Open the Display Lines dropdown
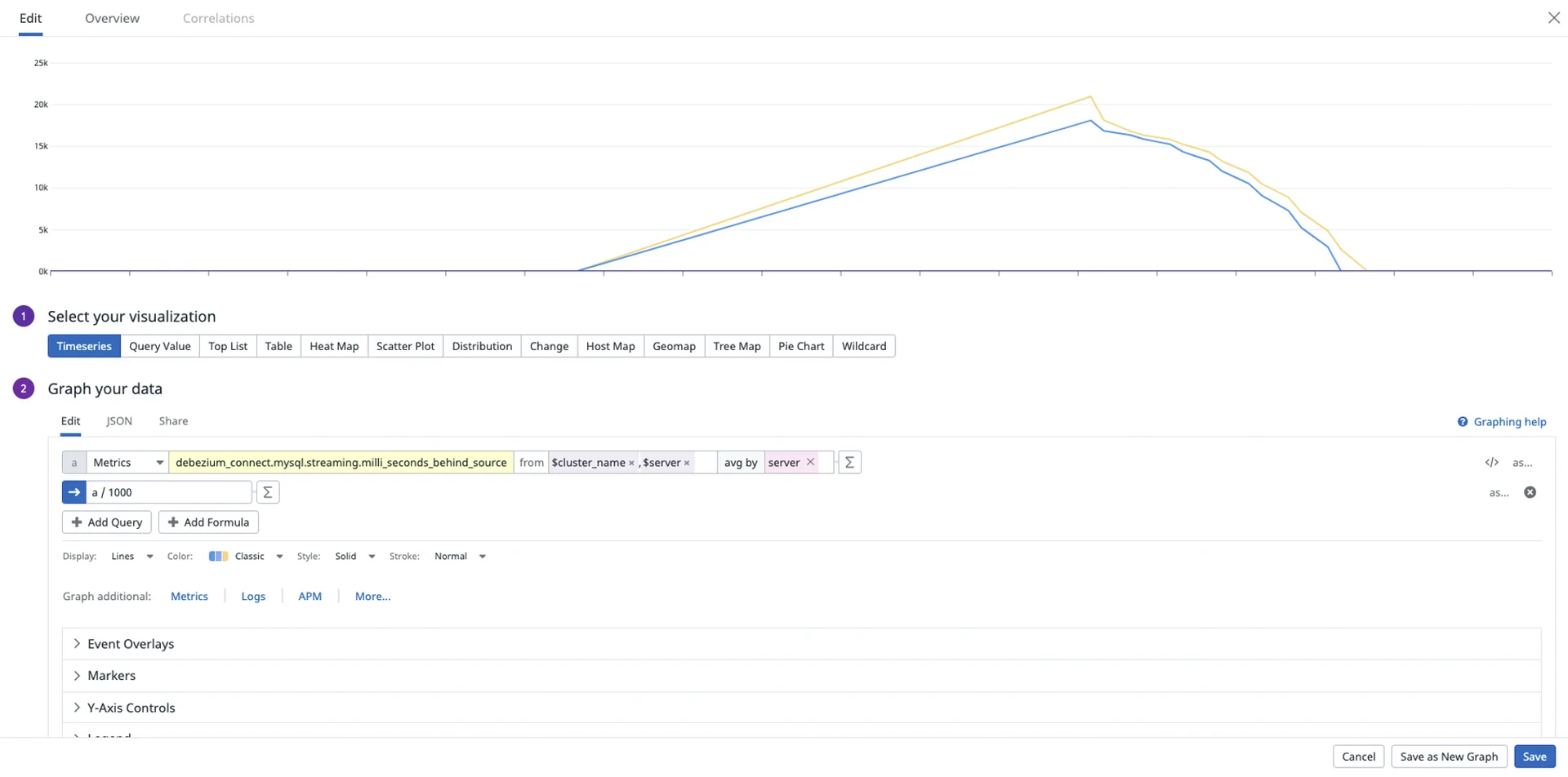This screenshot has width=1568, height=777. pos(132,557)
